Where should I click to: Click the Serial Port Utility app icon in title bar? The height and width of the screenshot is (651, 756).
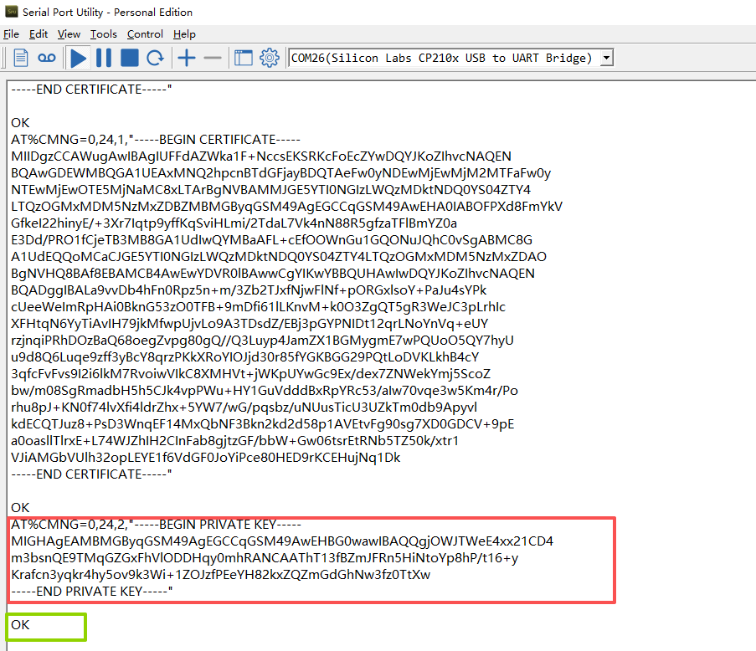[12, 12]
